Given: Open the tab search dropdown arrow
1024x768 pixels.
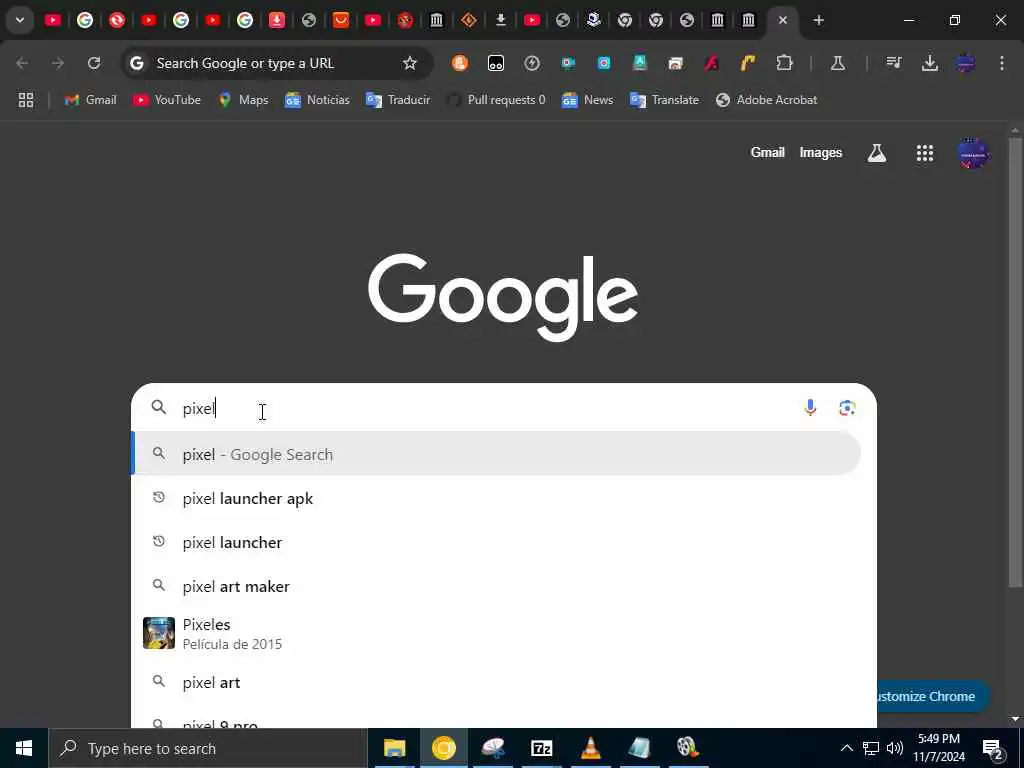Looking at the screenshot, I should [x=20, y=20].
